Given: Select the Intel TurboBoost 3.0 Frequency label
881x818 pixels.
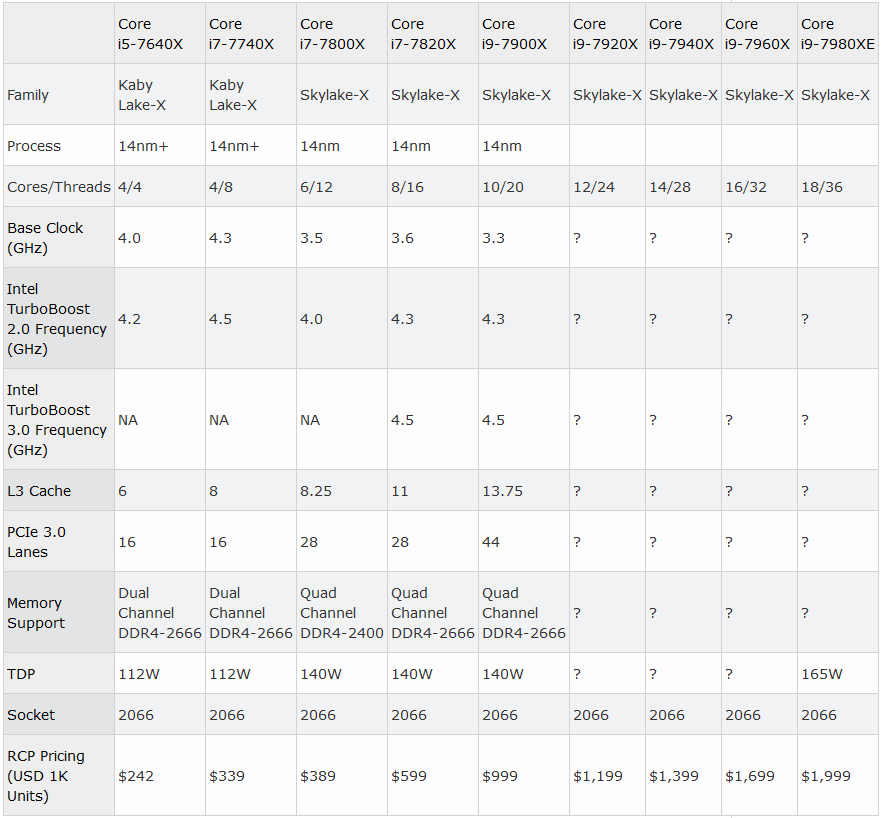Looking at the screenshot, I should click(58, 420).
